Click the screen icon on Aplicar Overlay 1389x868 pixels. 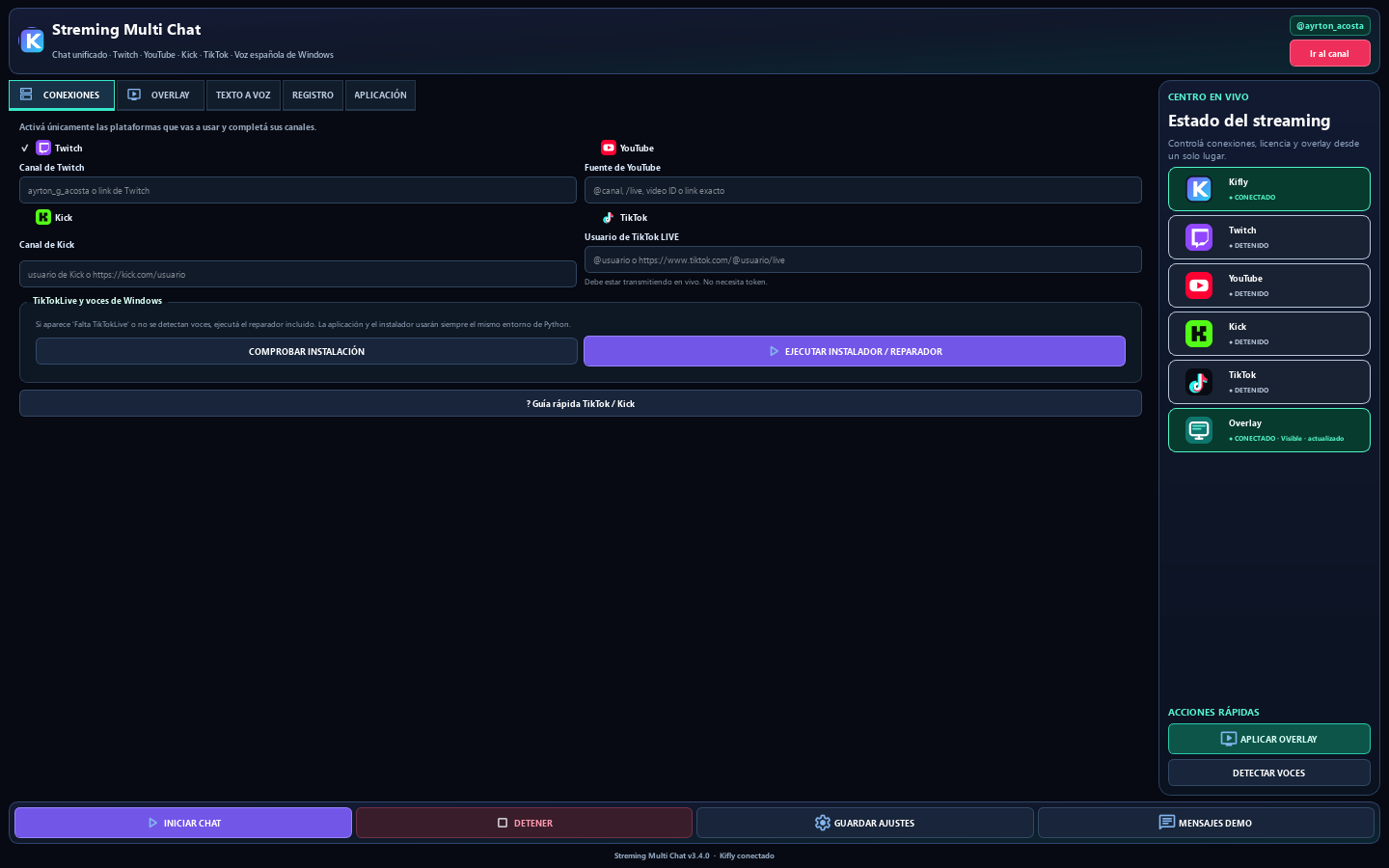pos(1228,739)
